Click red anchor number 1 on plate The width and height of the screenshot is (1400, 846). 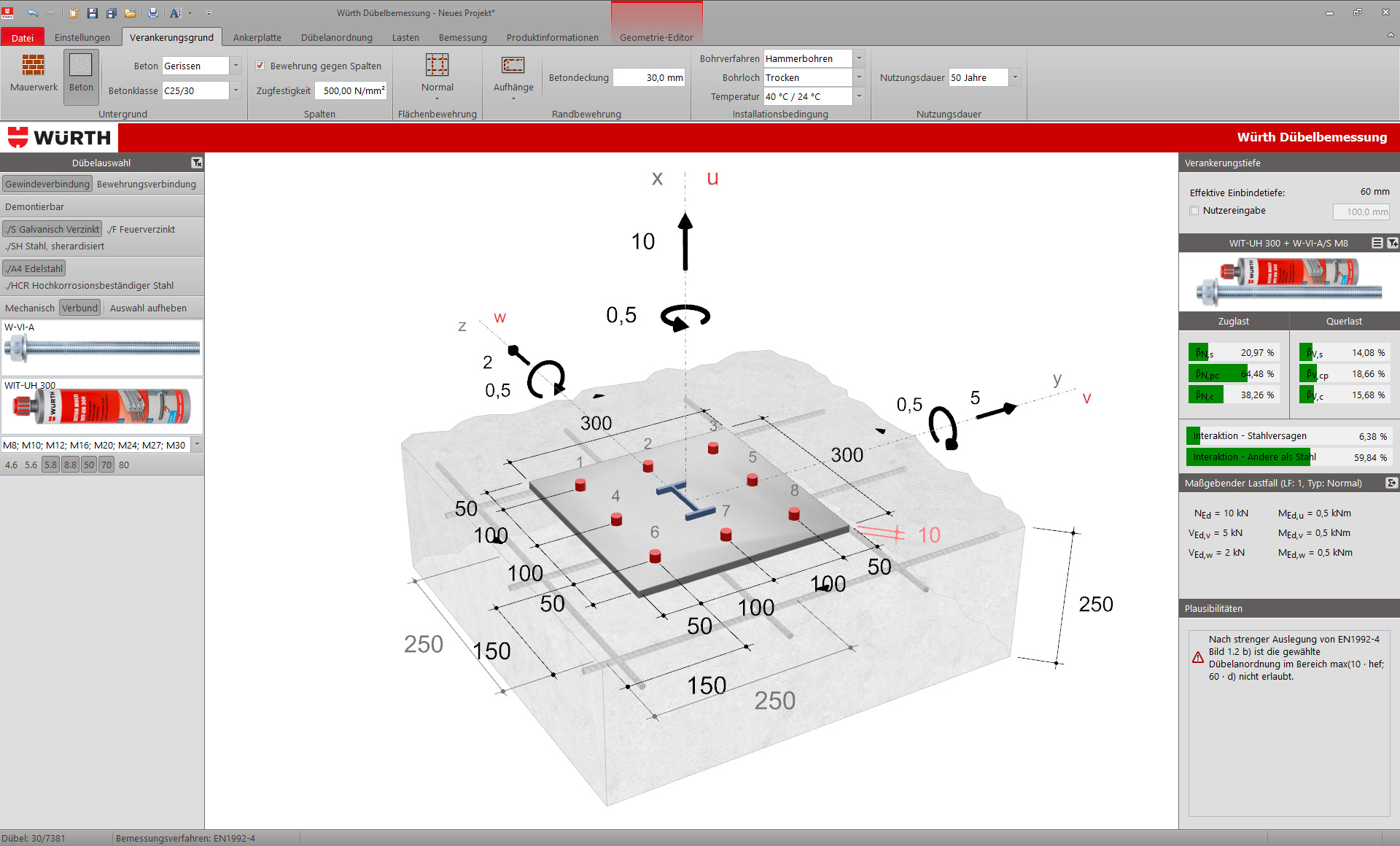point(580,485)
